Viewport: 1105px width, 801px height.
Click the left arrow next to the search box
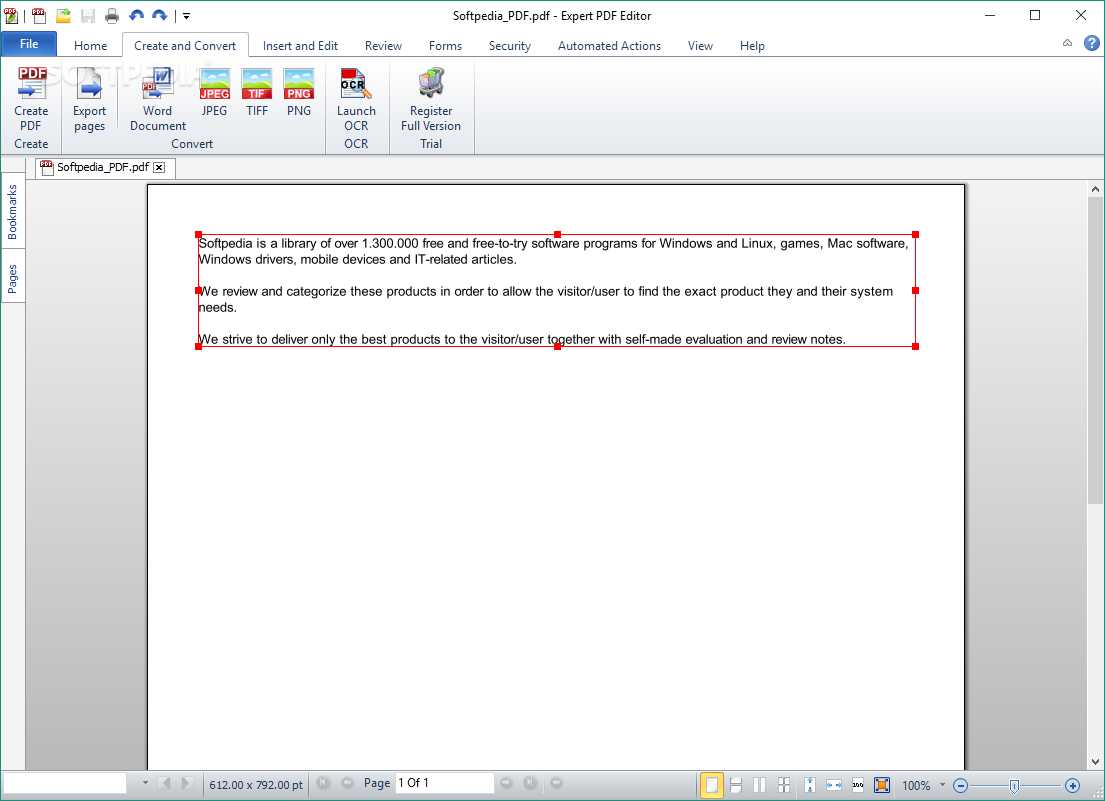(x=165, y=783)
